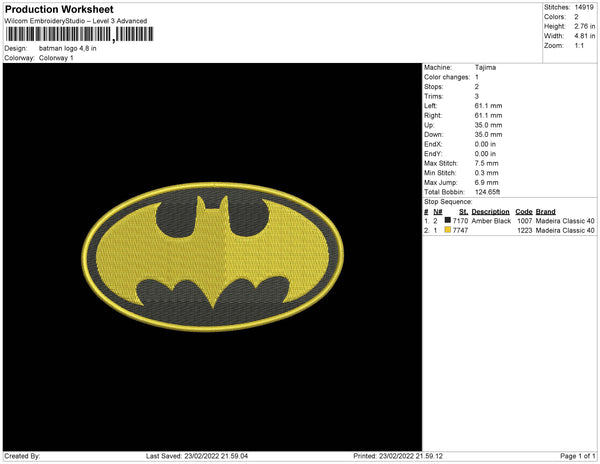
Task: Click the Max Stitch value '7.5 mm'
Action: (x=486, y=163)
